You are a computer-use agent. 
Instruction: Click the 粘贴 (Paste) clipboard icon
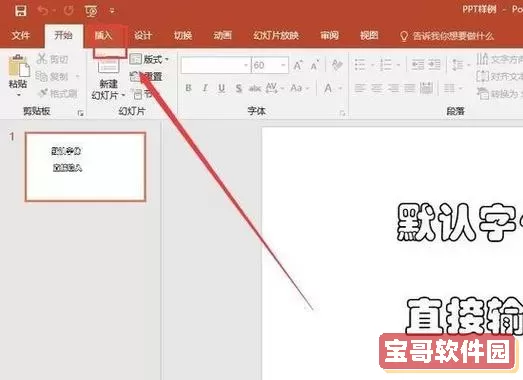point(19,65)
